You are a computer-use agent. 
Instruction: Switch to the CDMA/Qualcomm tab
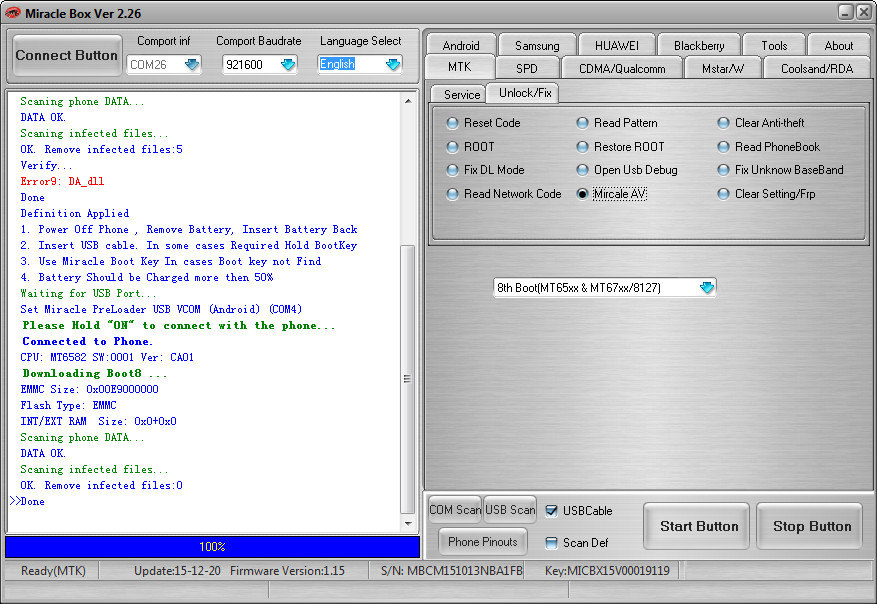coord(622,68)
